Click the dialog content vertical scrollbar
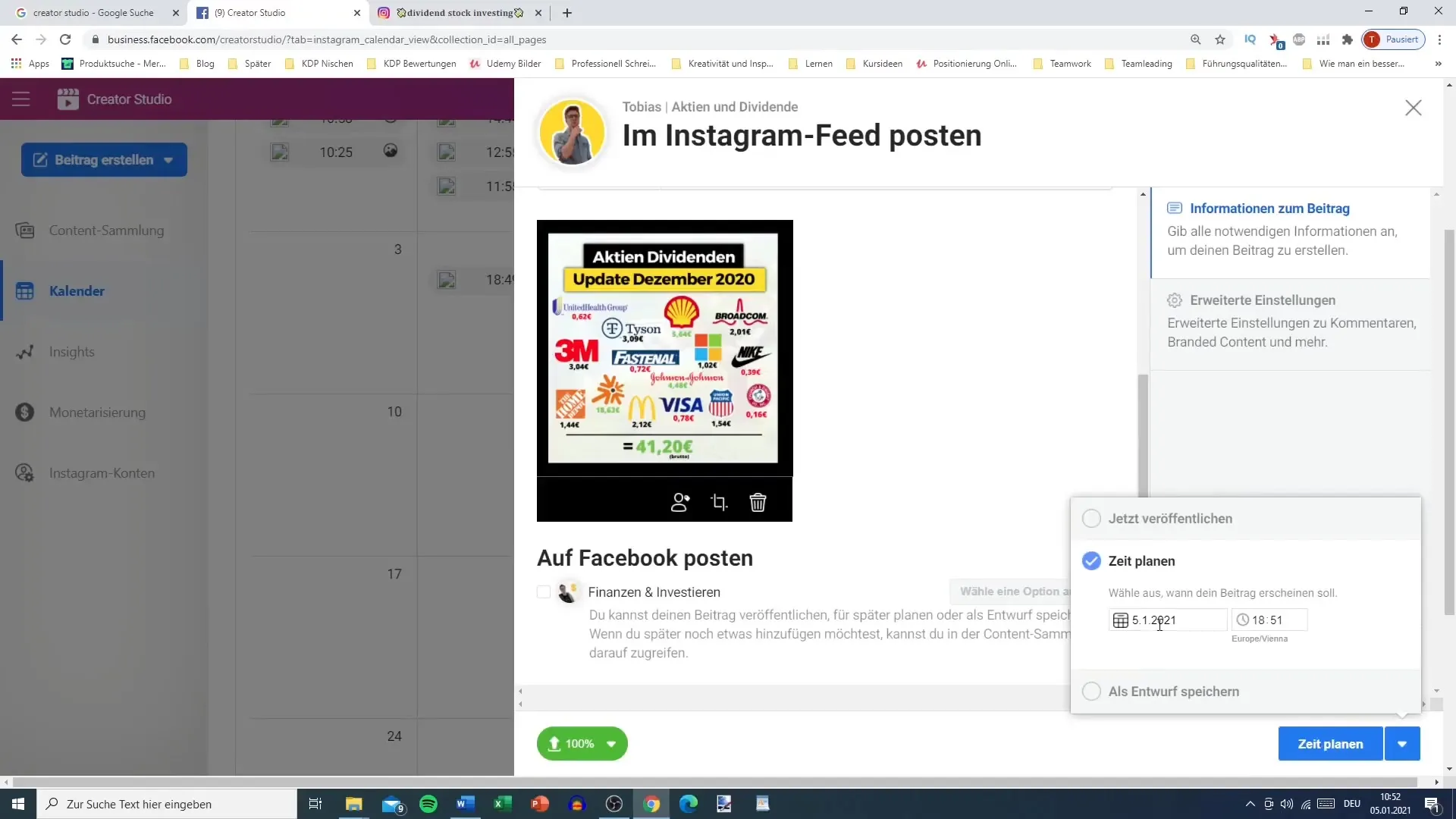Screen dimensions: 1456x819 [1143, 435]
